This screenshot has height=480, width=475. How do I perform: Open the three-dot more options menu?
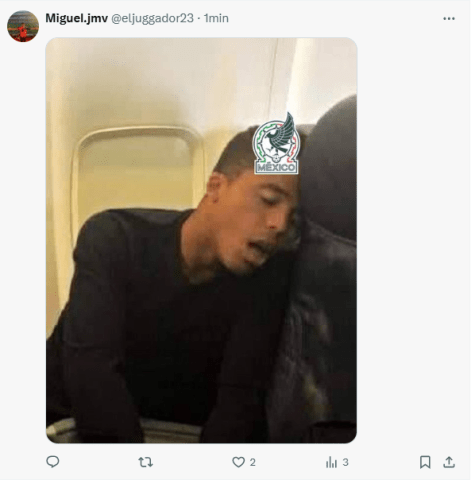tap(449, 19)
